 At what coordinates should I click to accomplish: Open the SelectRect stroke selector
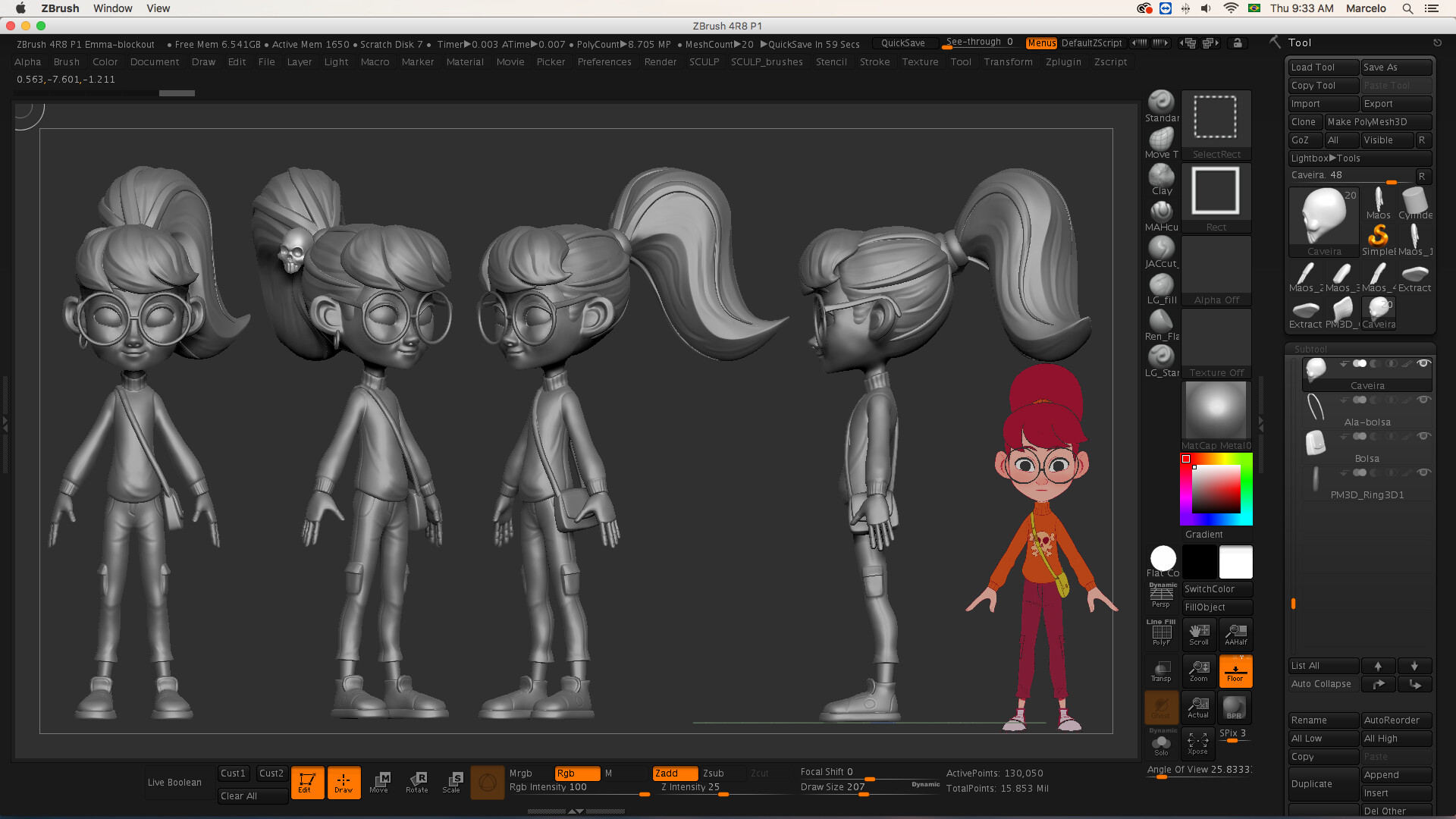tap(1216, 118)
